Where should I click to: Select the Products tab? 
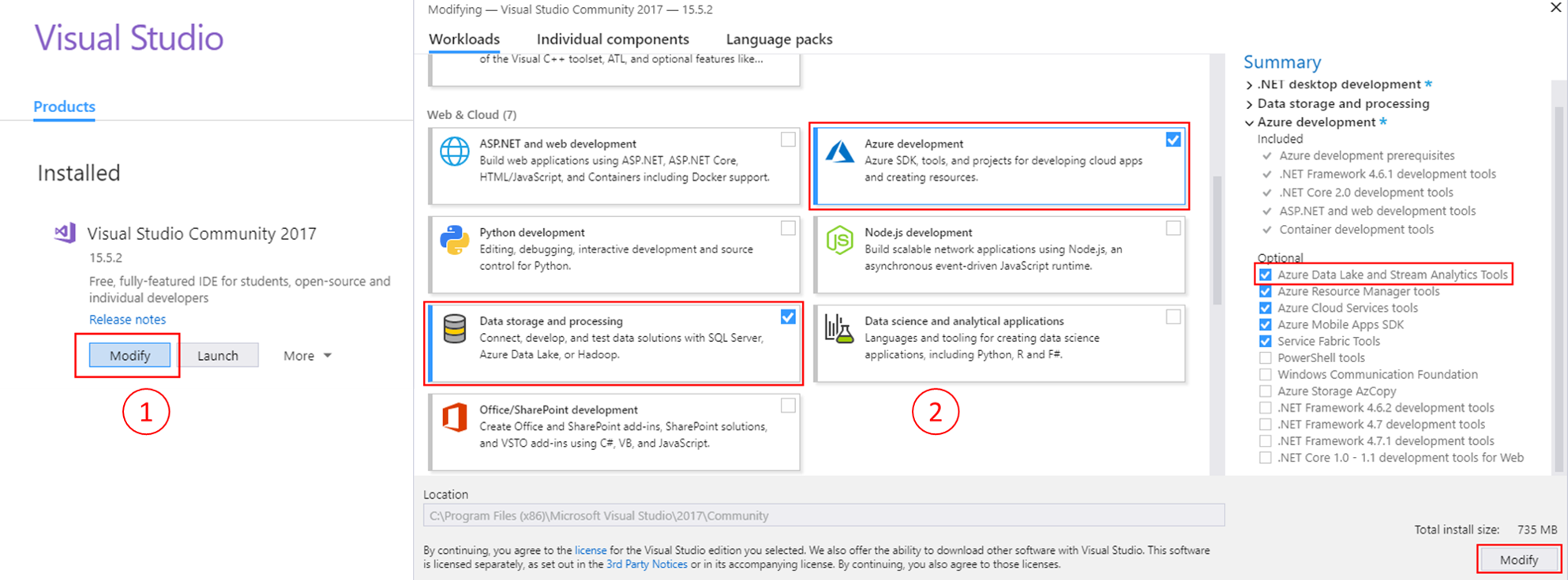[64, 107]
